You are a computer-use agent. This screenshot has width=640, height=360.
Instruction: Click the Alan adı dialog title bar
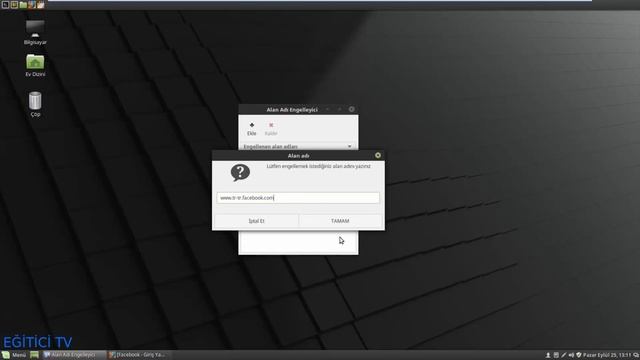pyautogui.click(x=298, y=156)
